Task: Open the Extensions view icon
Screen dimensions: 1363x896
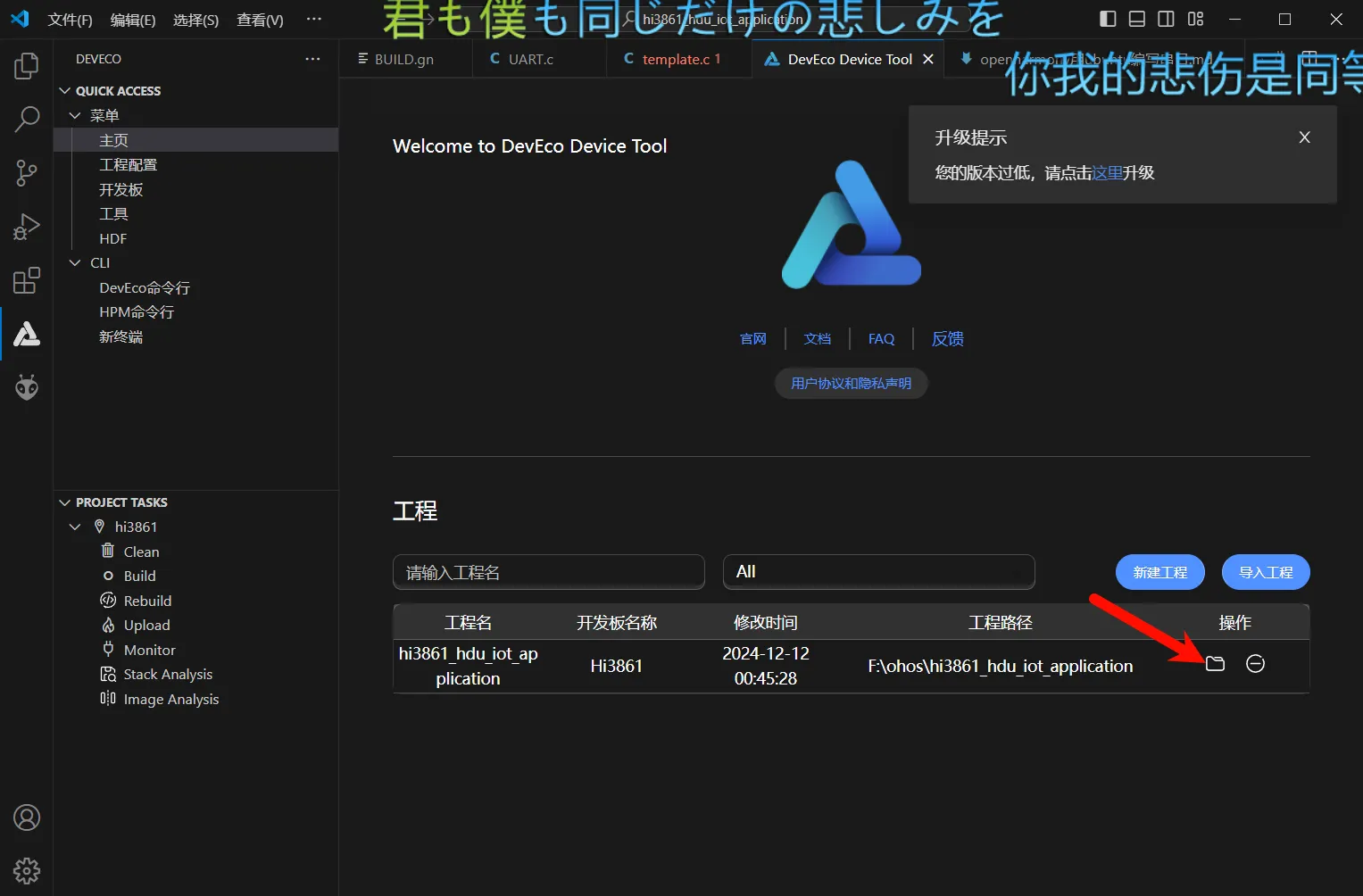Action: 27,280
